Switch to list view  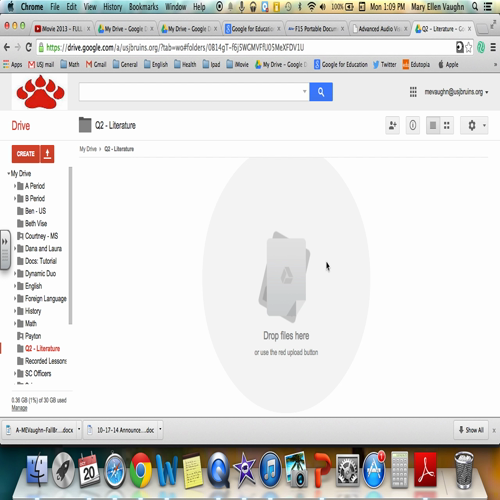coord(433,125)
